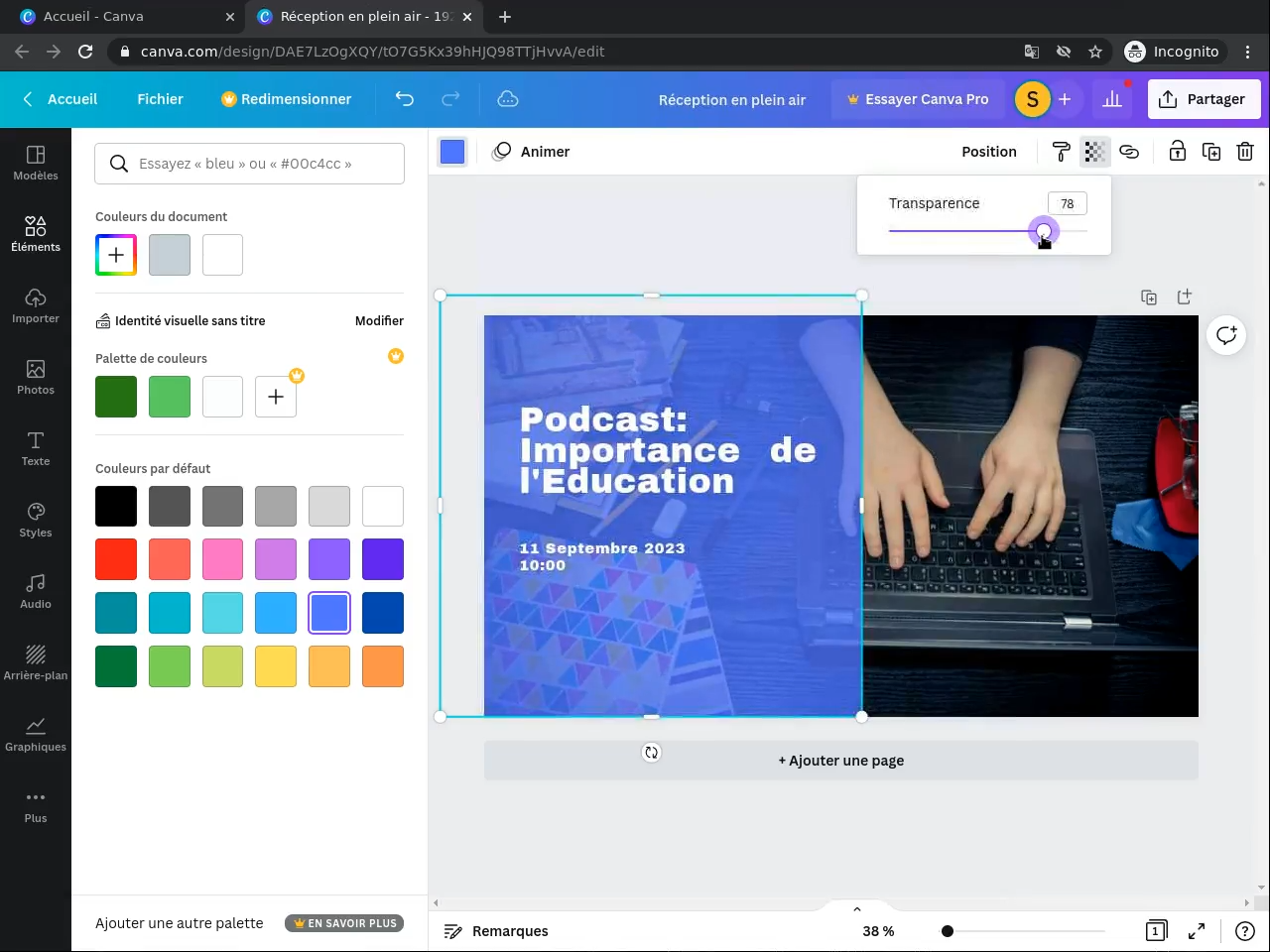Add a color to the palette
This screenshot has height=952, width=1270.
276,397
